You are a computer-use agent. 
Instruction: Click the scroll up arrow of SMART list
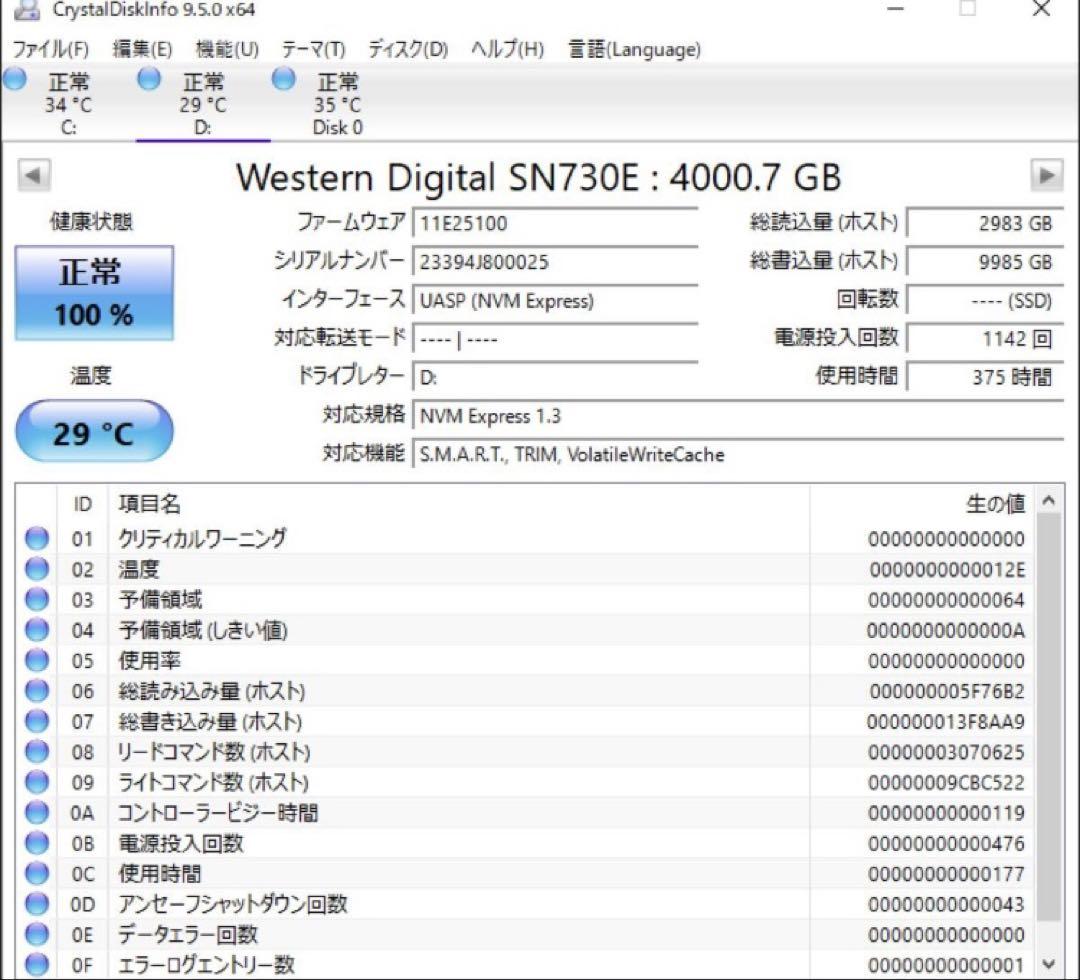point(1048,501)
